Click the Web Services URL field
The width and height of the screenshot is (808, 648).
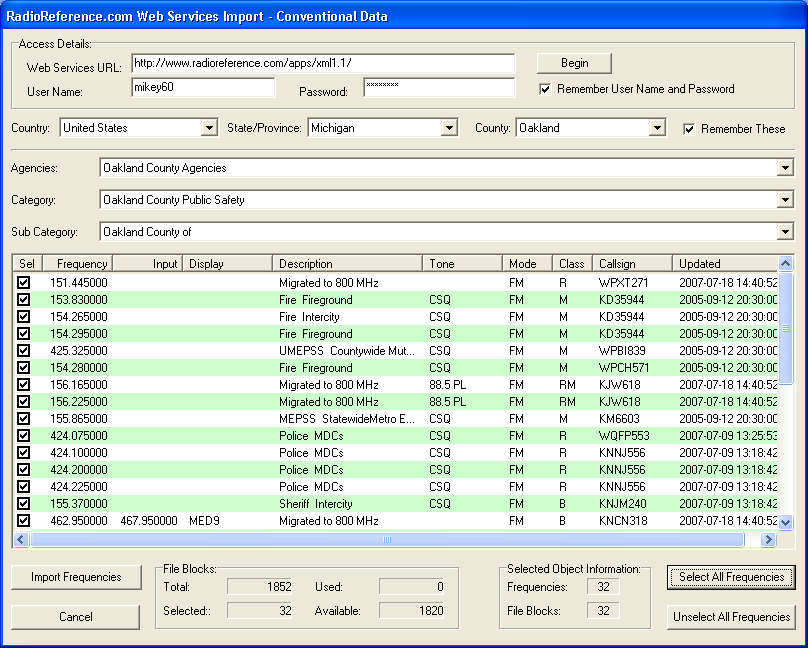(322, 63)
